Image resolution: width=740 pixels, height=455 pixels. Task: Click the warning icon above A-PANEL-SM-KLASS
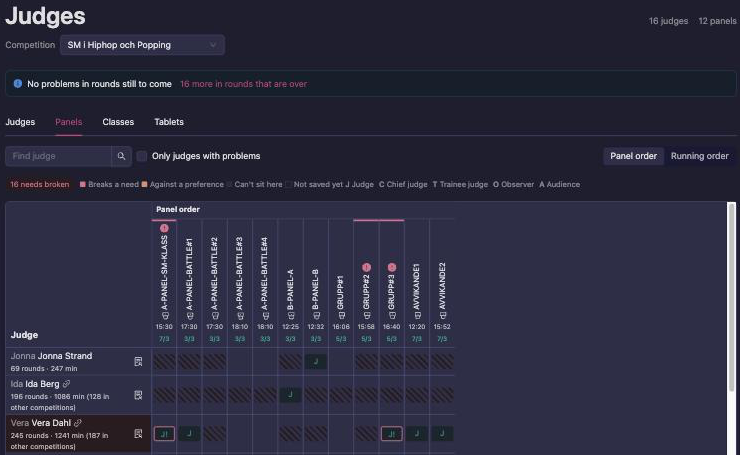164,228
